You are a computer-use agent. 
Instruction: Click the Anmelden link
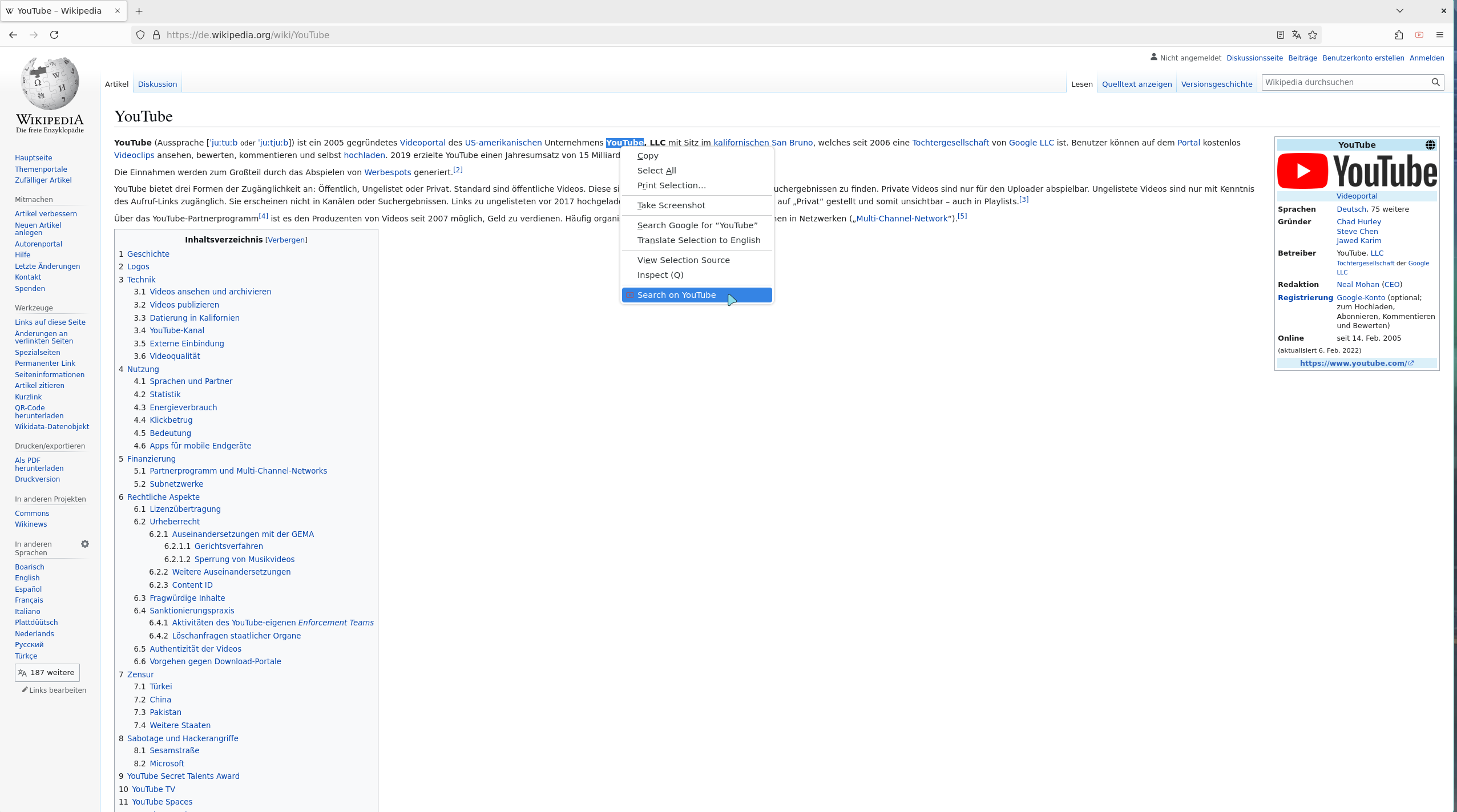click(1427, 58)
